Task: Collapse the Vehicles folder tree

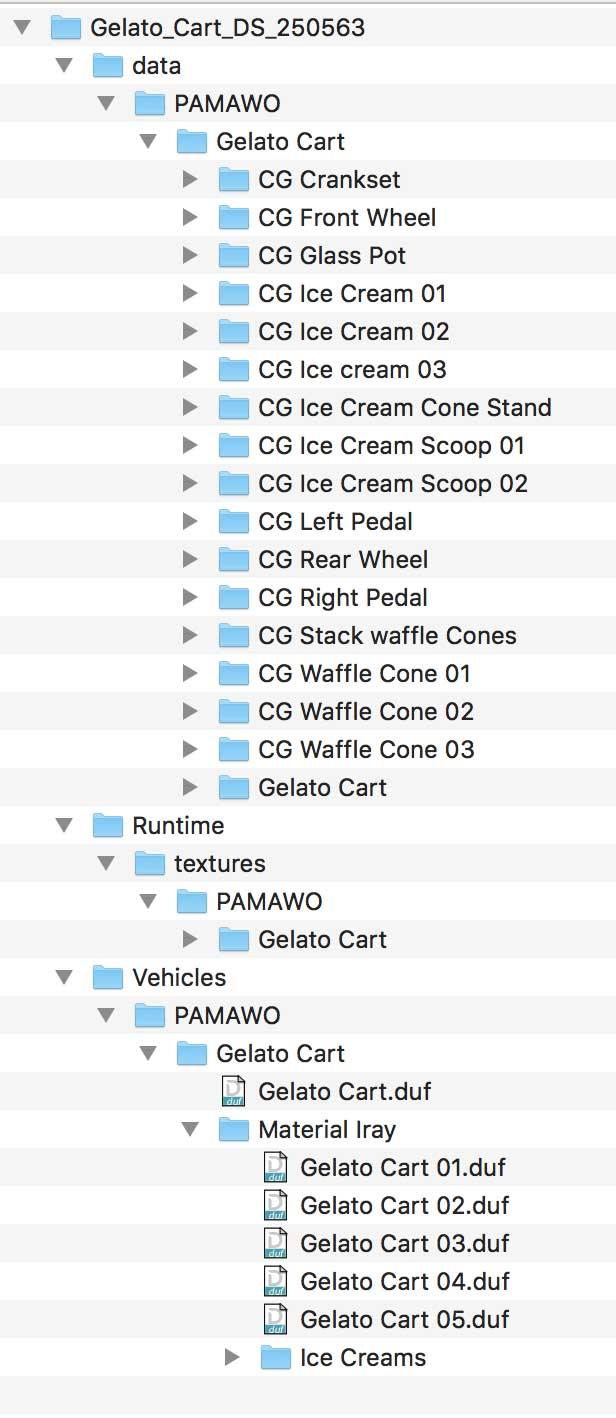Action: pyautogui.click(x=64, y=978)
